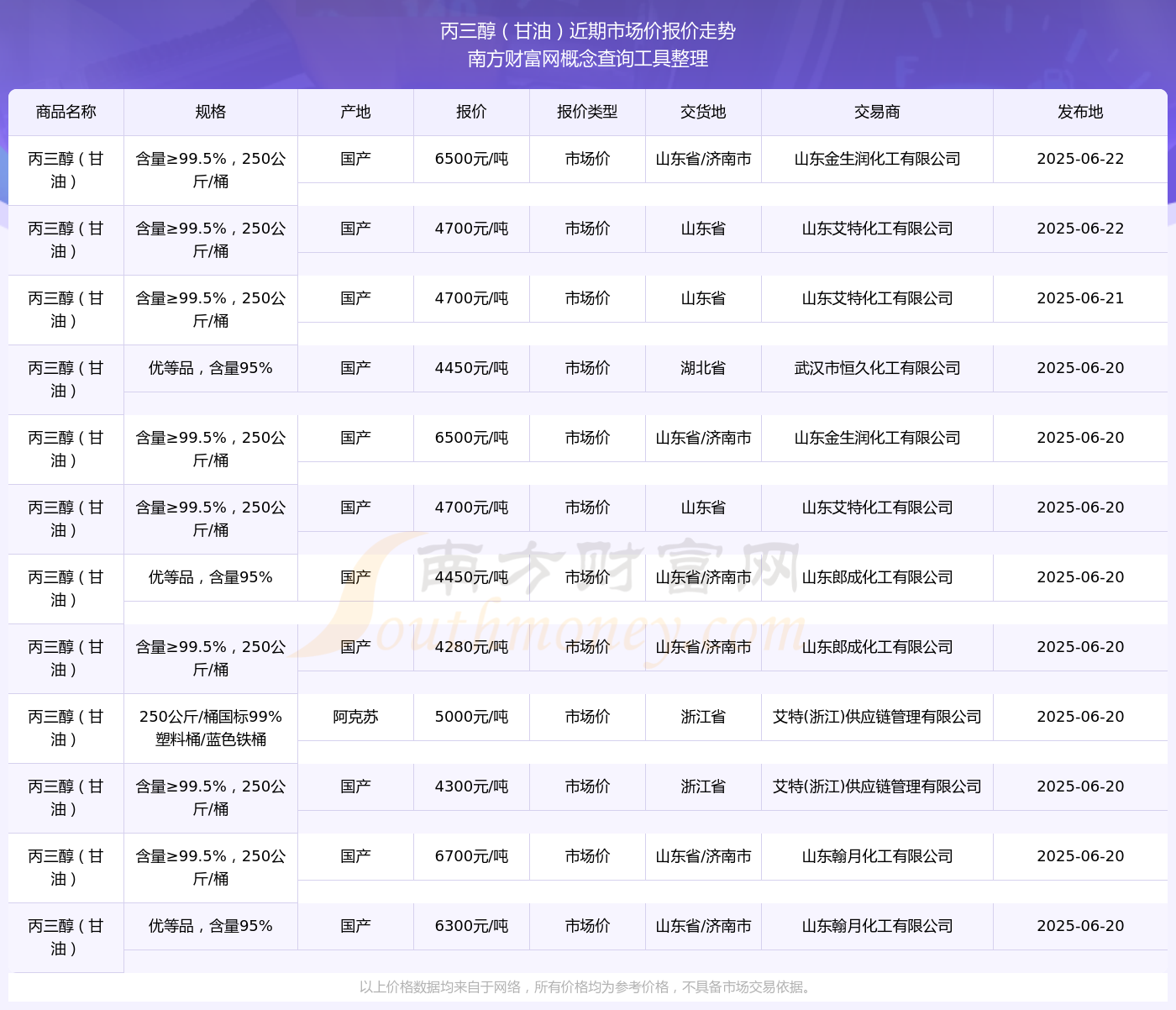Viewport: 1176px width, 1010px height.
Task: Click the 5000元/吨 price cell
Action: tap(471, 717)
